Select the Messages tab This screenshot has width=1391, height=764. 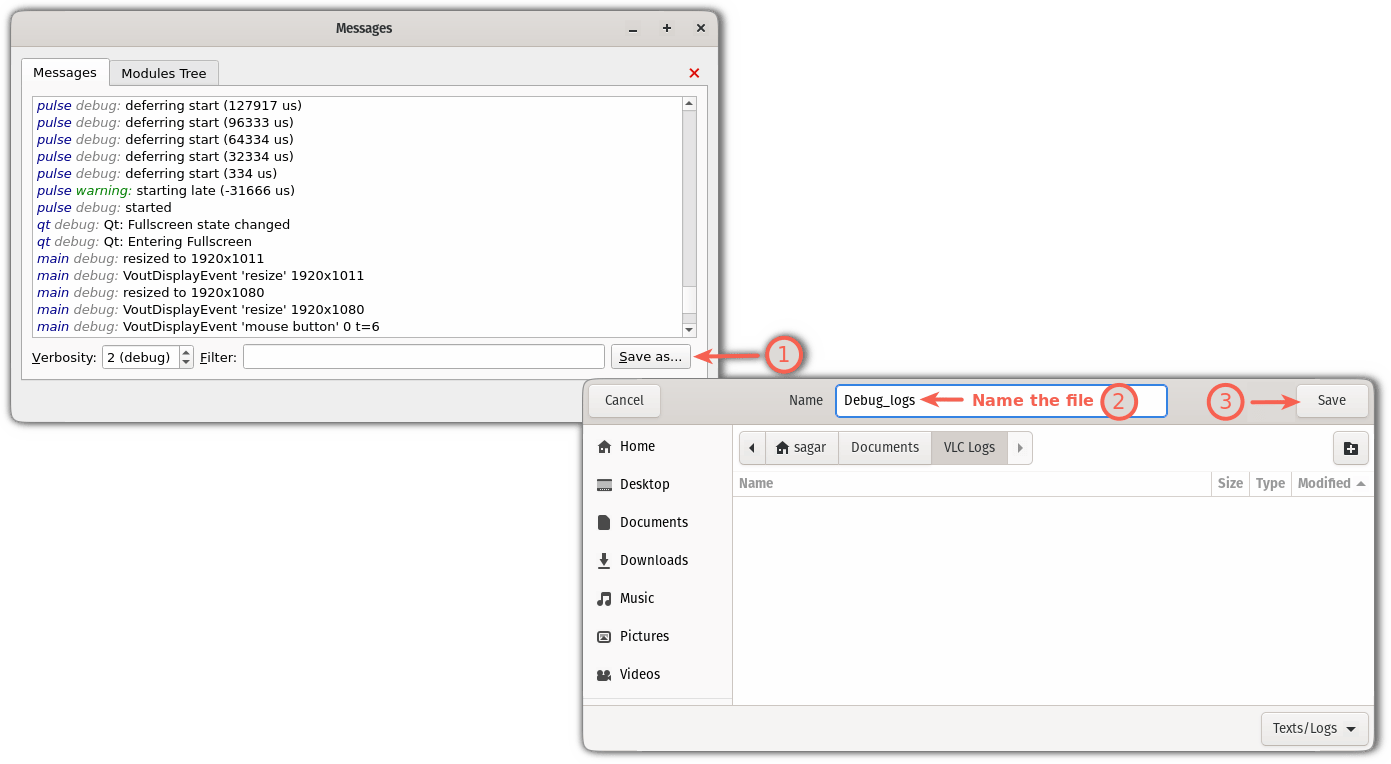tap(65, 72)
